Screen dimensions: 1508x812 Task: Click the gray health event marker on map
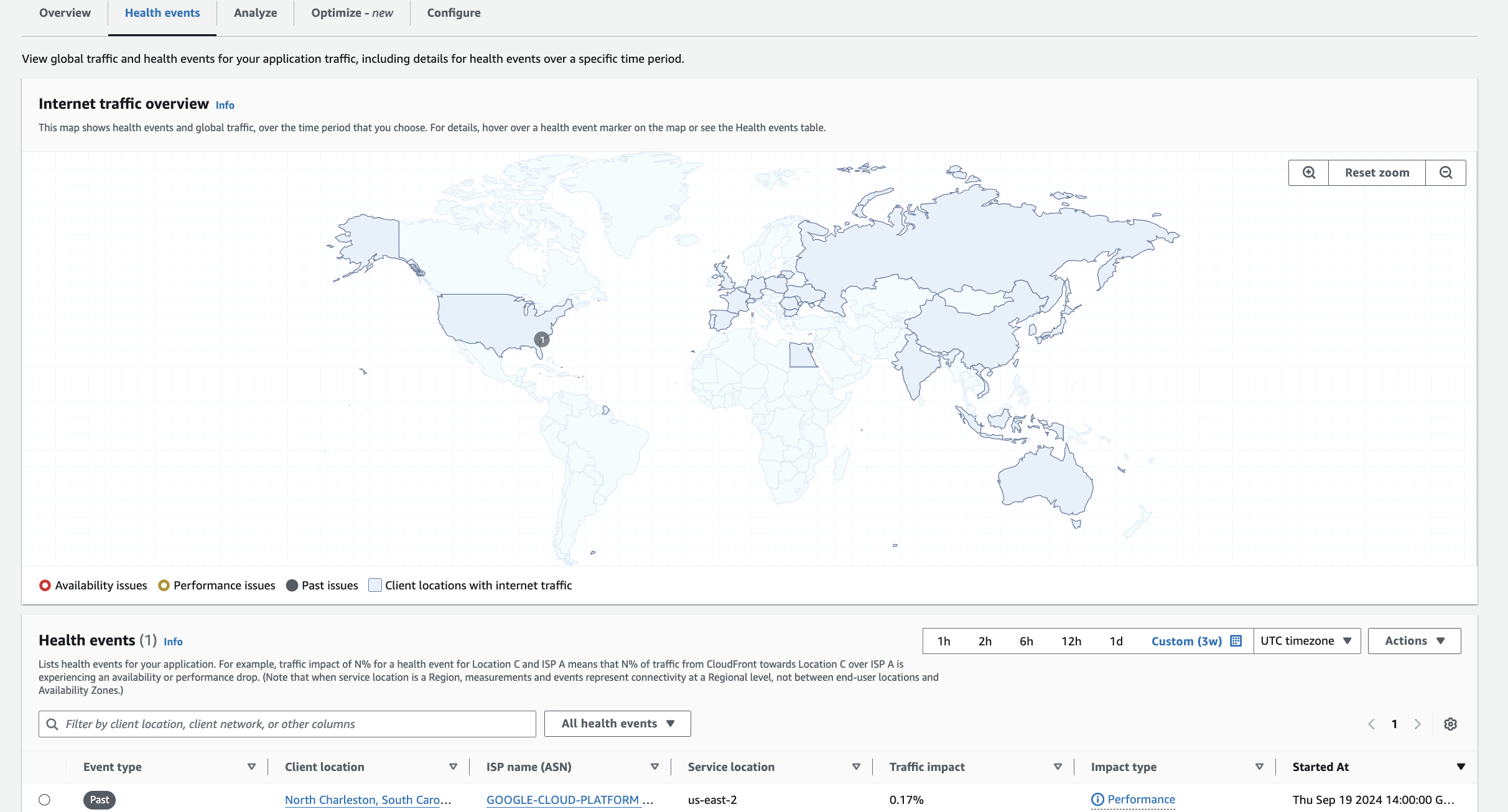click(542, 339)
